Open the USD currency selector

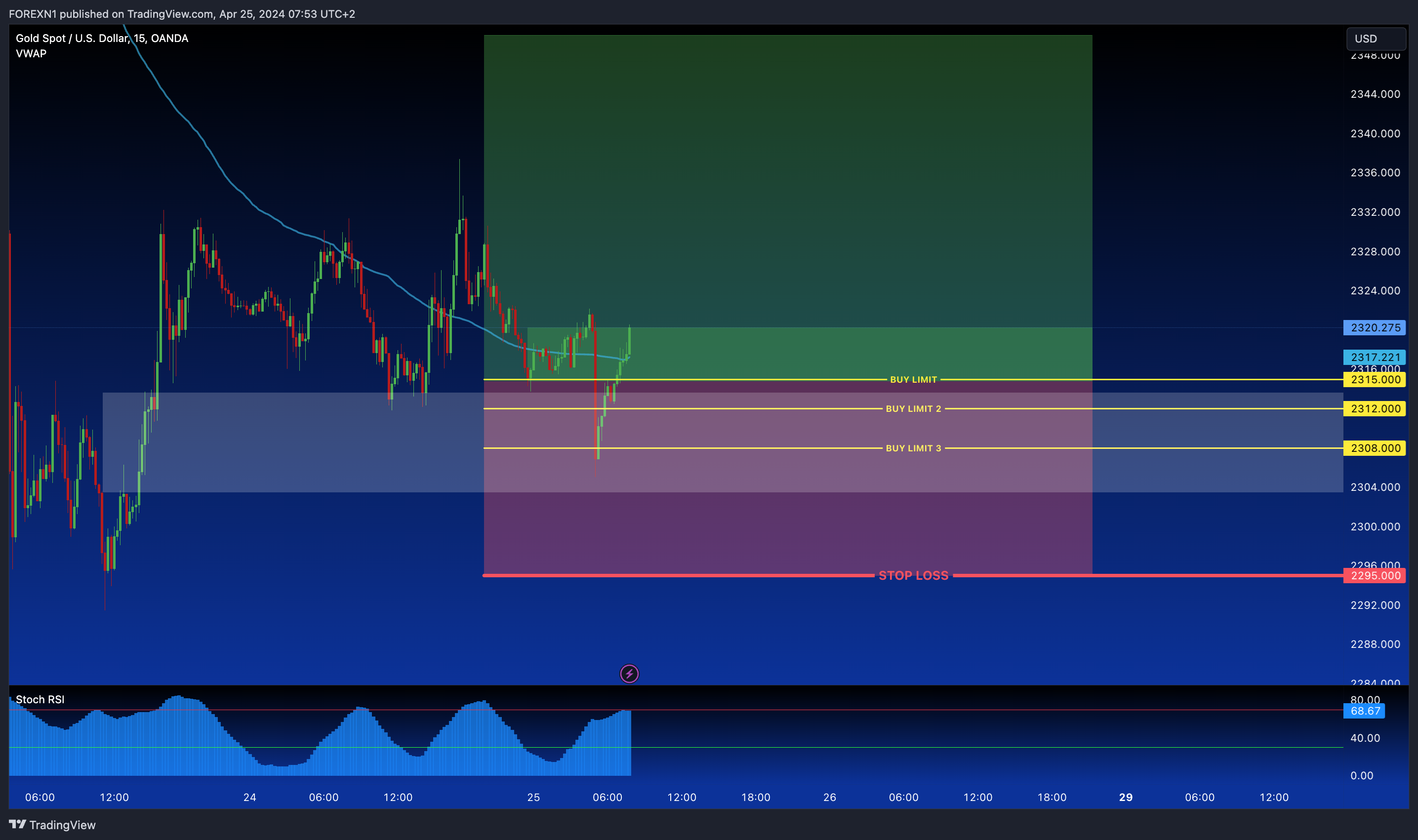pos(1376,39)
